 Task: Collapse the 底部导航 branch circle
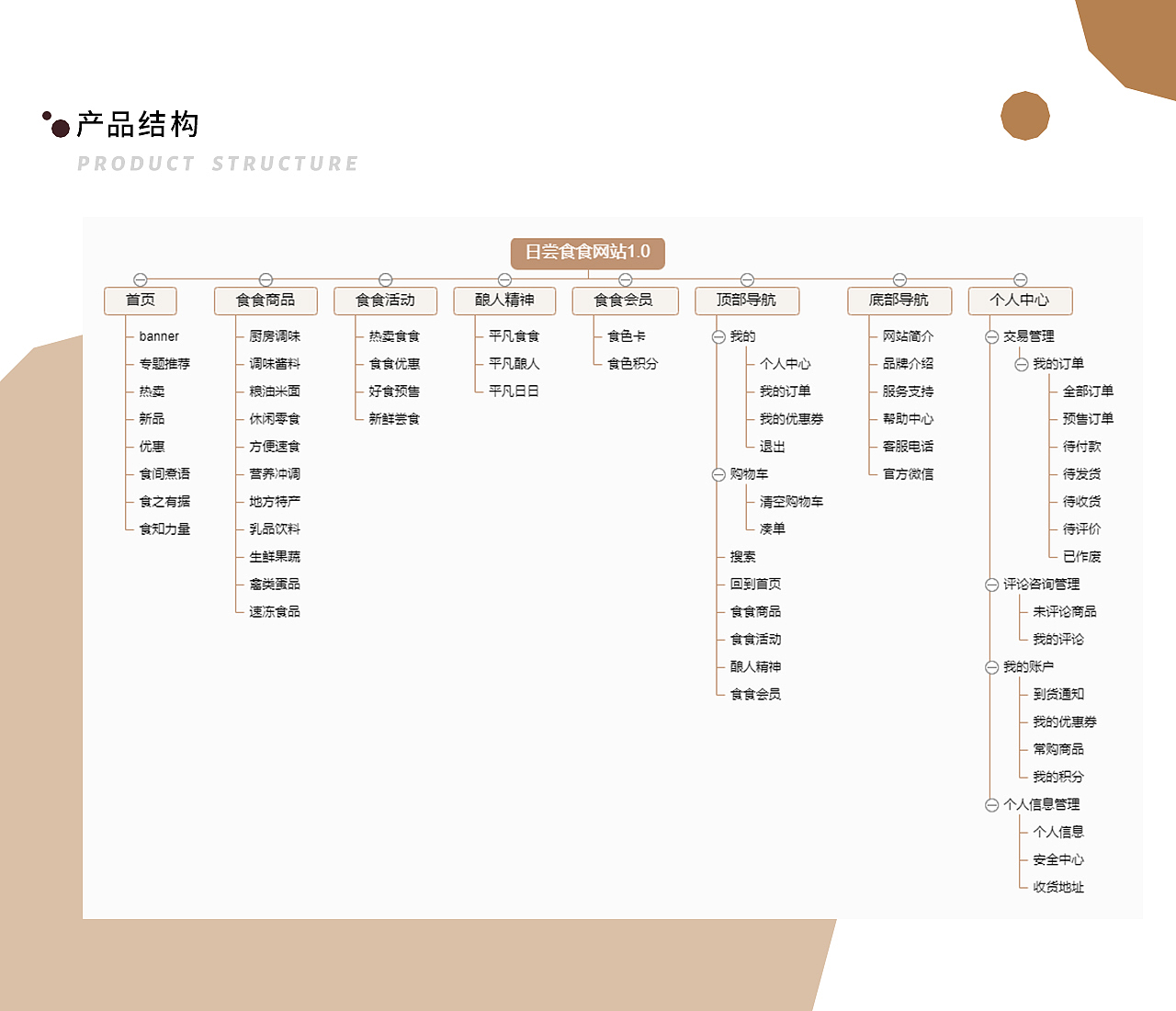pyautogui.click(x=899, y=279)
